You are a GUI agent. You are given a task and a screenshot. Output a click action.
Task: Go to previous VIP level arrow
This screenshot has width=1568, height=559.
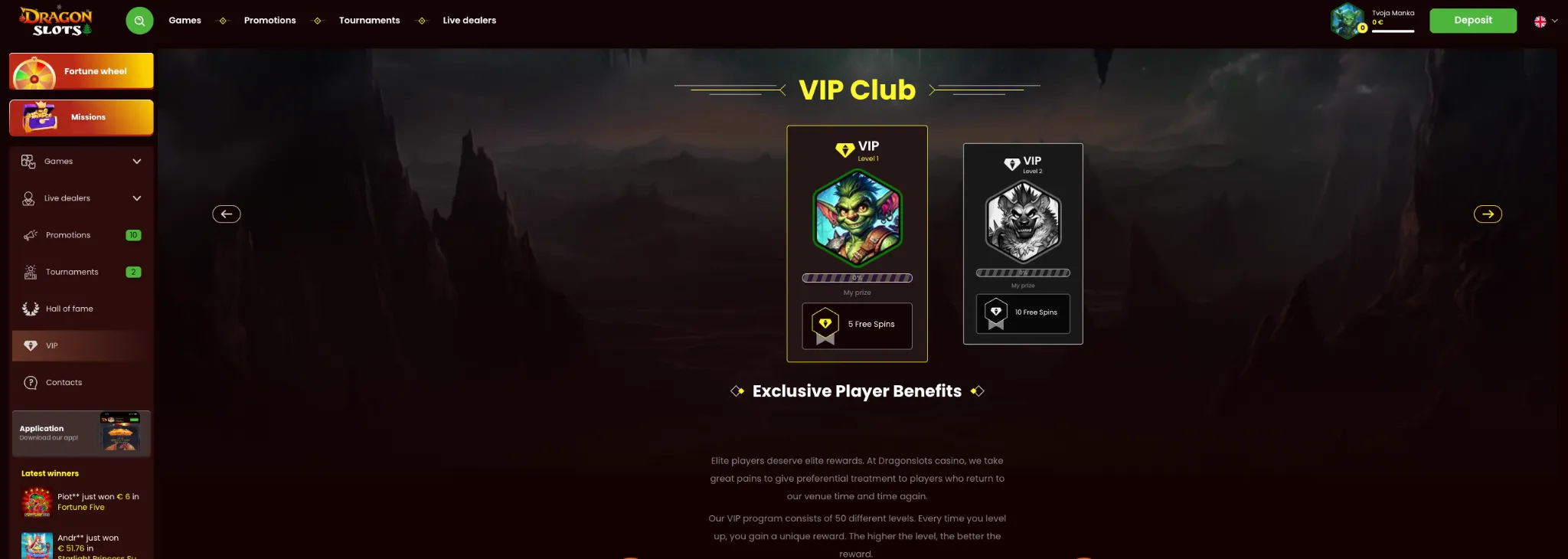(227, 214)
